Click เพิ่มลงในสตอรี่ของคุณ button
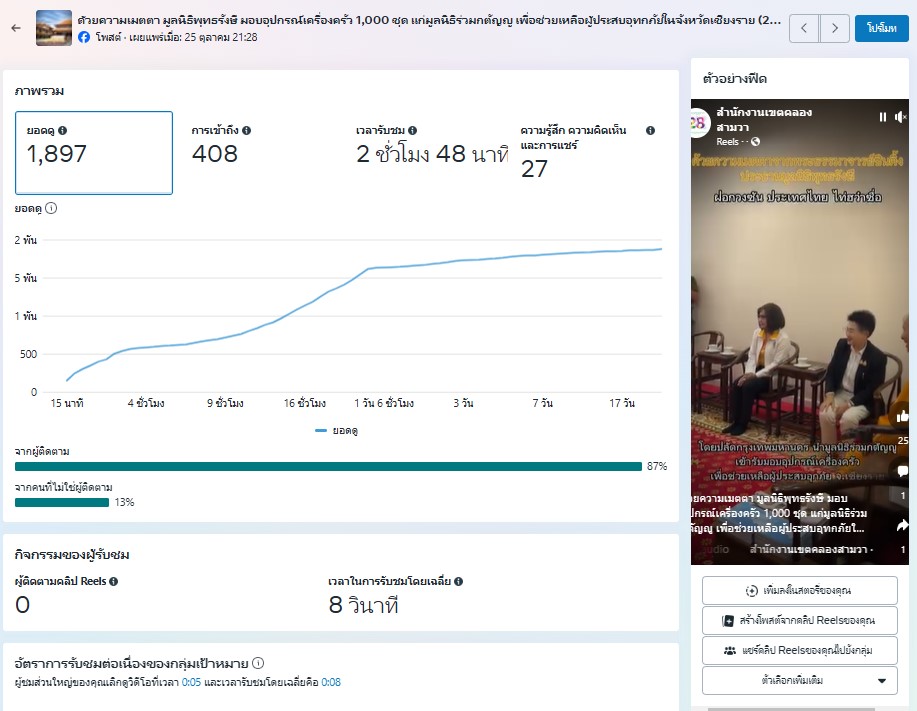917x711 pixels. coord(798,590)
